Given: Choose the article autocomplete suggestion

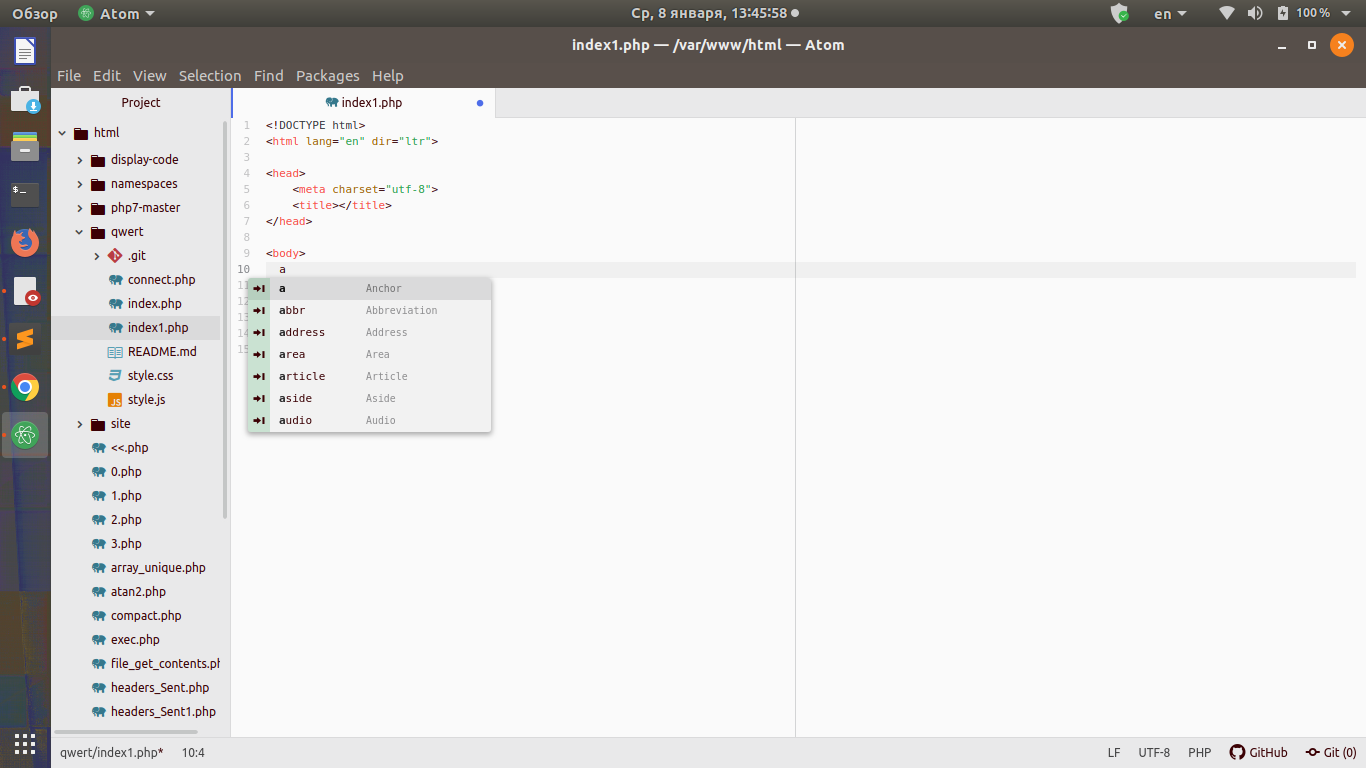Looking at the screenshot, I should point(369,376).
